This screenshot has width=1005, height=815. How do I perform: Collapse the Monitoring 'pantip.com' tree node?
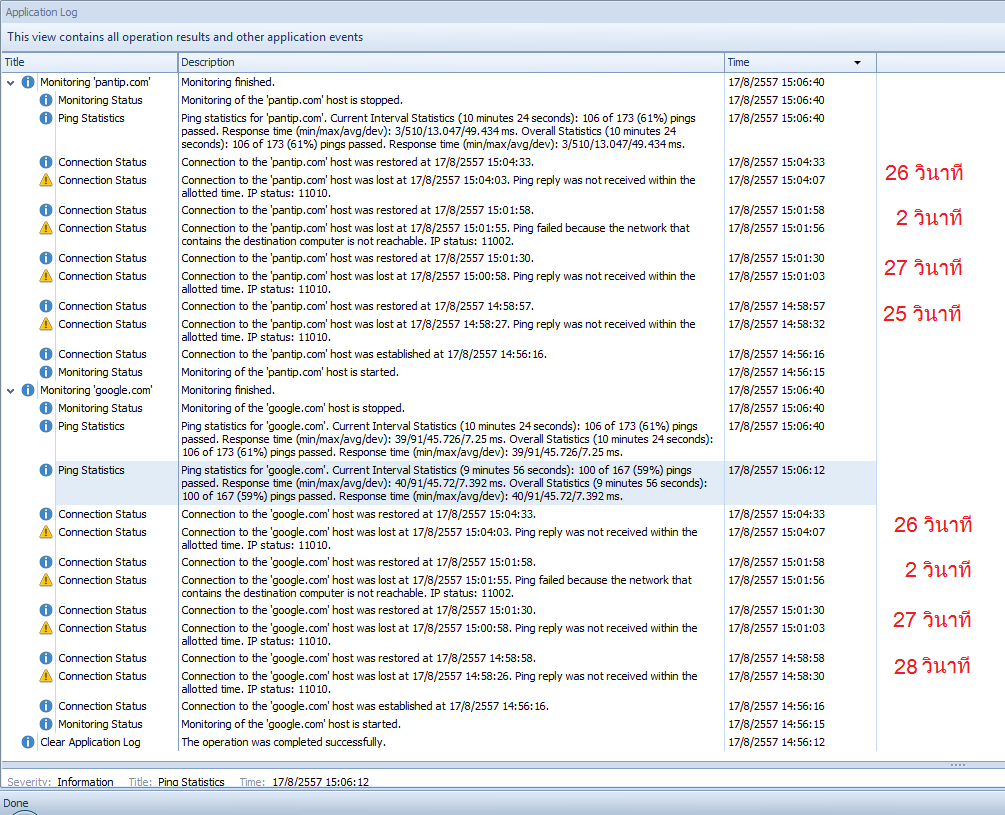tap(11, 83)
